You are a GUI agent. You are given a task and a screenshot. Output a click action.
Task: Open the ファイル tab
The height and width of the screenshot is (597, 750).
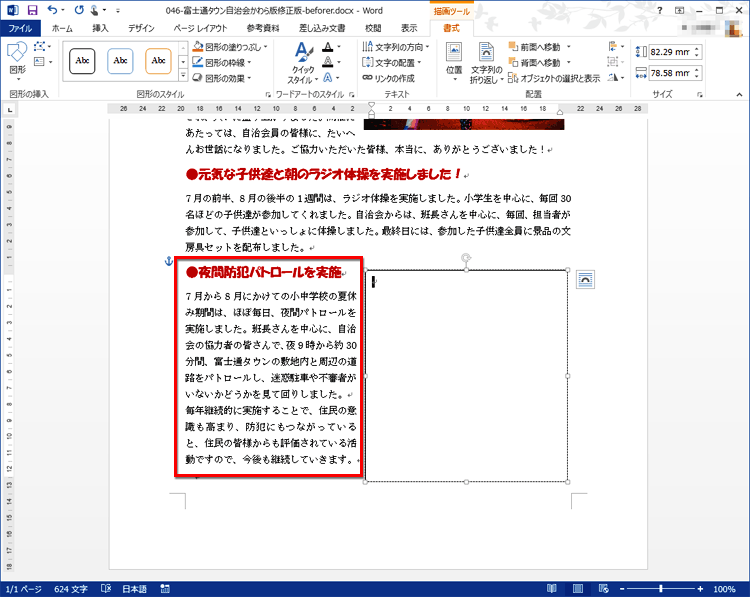click(20, 28)
